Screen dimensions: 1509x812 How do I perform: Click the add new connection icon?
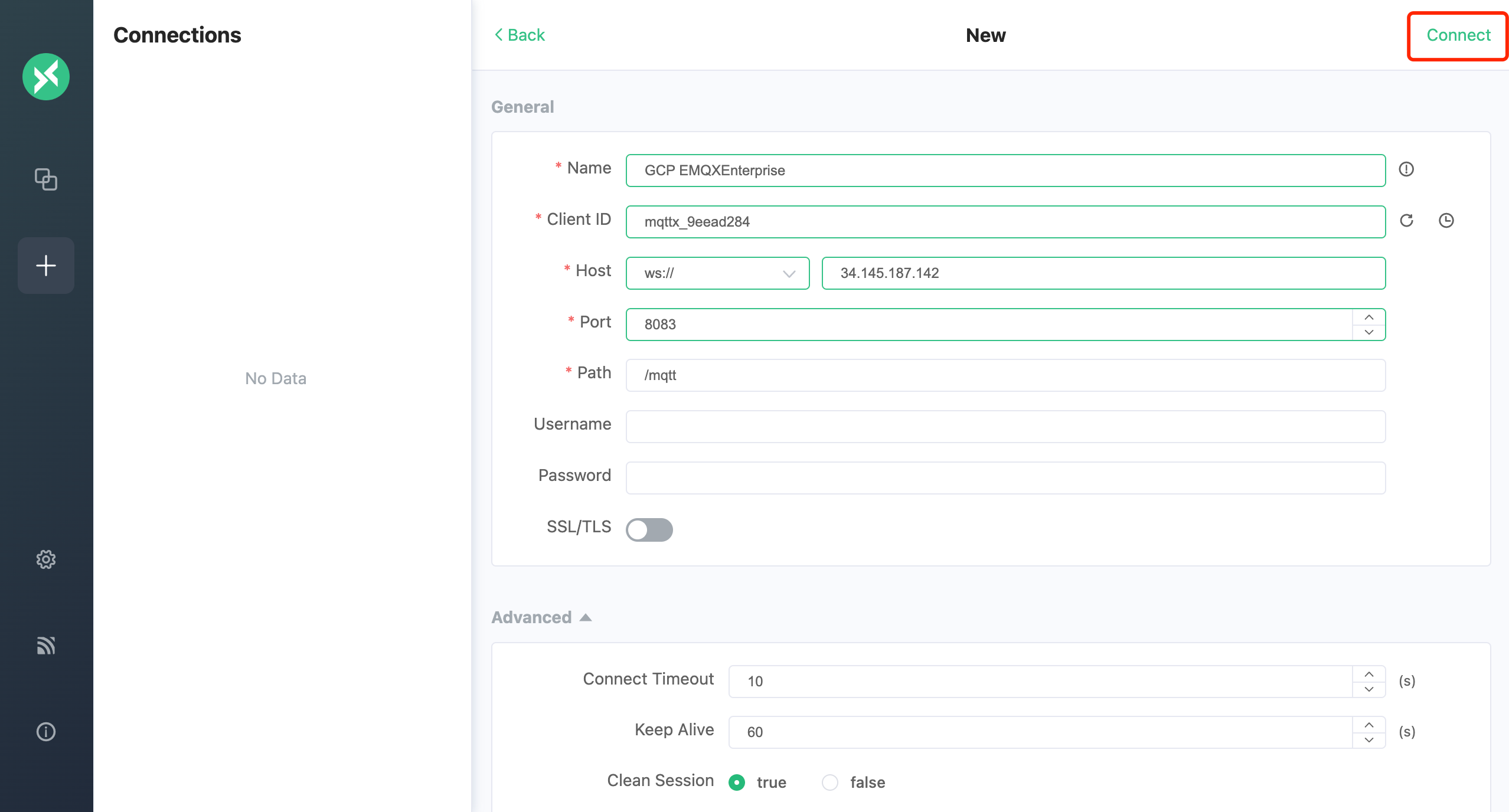[46, 265]
